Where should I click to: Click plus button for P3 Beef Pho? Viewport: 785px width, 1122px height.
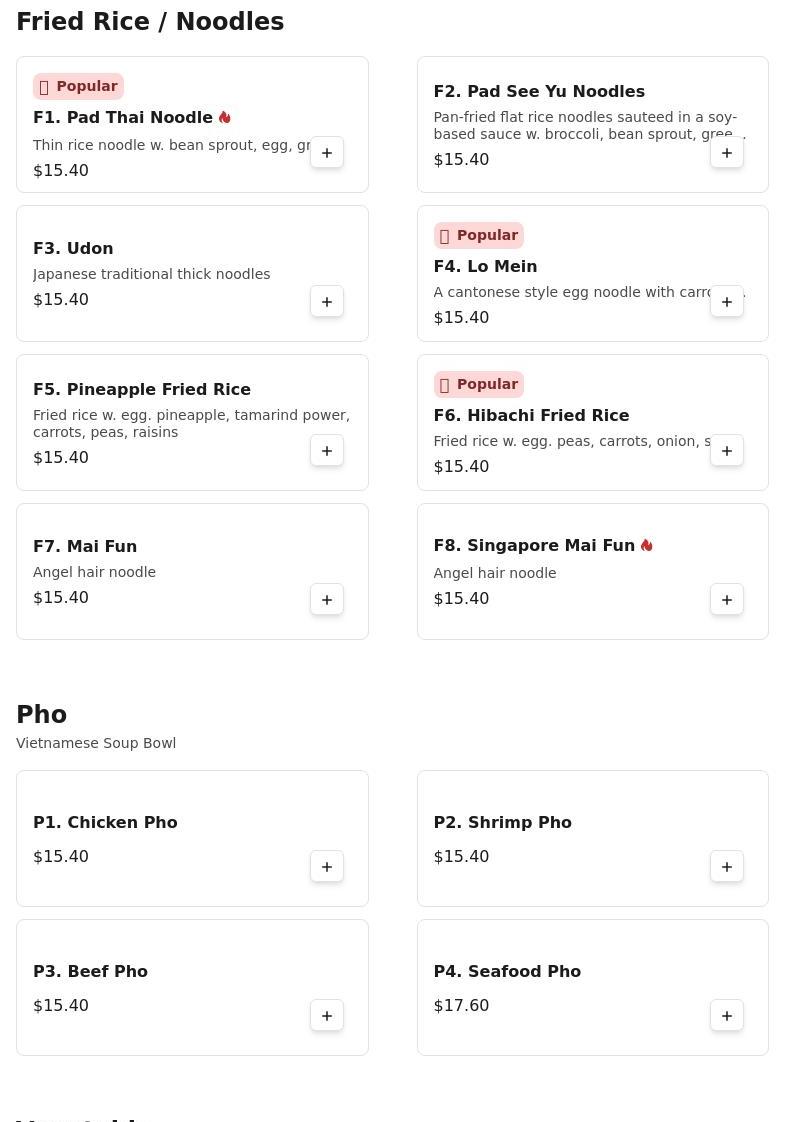[x=327, y=1016]
